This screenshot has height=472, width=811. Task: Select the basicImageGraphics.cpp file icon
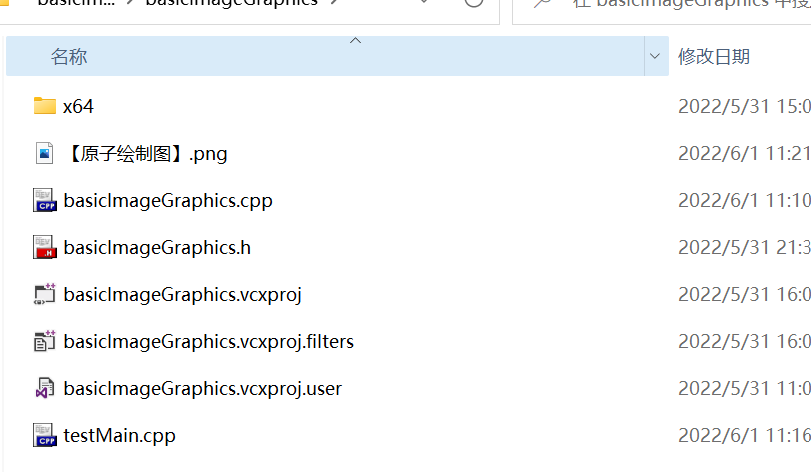(x=44, y=201)
